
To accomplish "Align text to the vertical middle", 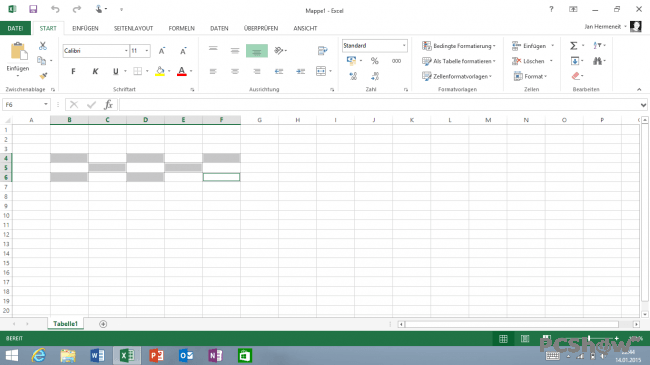I will point(235,51).
